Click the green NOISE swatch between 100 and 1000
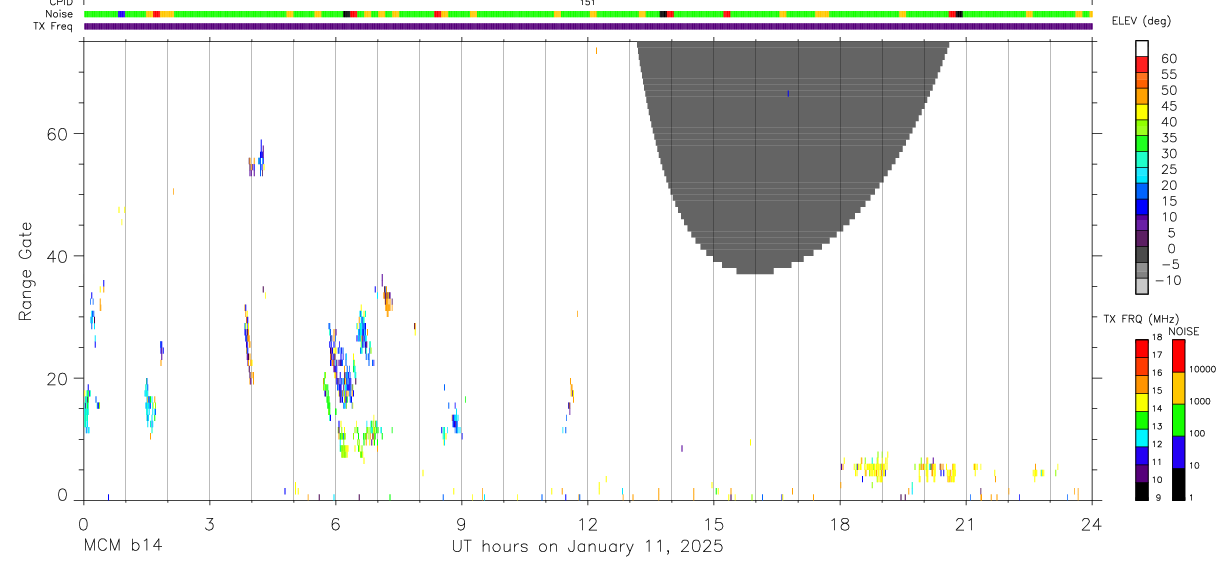 pyautogui.click(x=1179, y=420)
